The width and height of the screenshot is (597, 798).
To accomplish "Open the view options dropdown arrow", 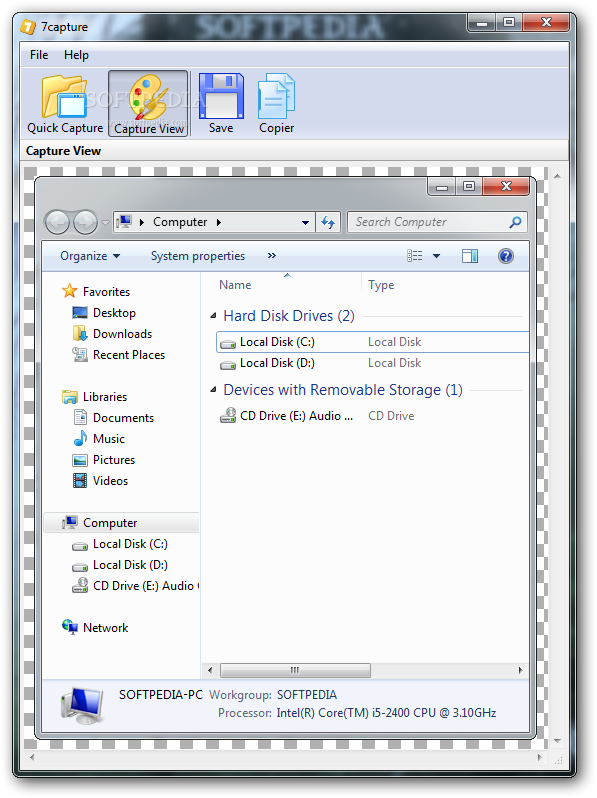I will pos(436,256).
